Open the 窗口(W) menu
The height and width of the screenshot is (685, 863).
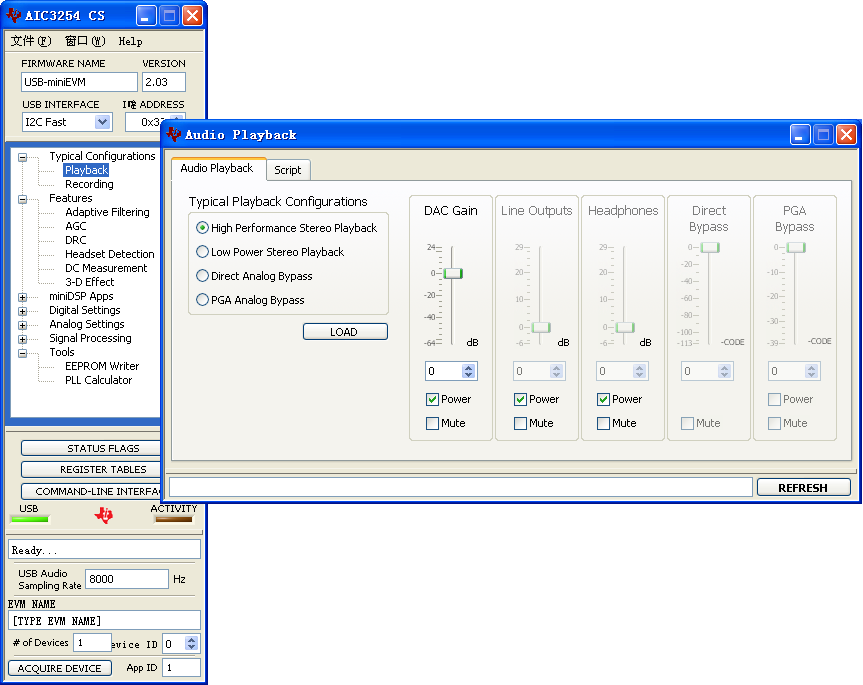point(85,41)
